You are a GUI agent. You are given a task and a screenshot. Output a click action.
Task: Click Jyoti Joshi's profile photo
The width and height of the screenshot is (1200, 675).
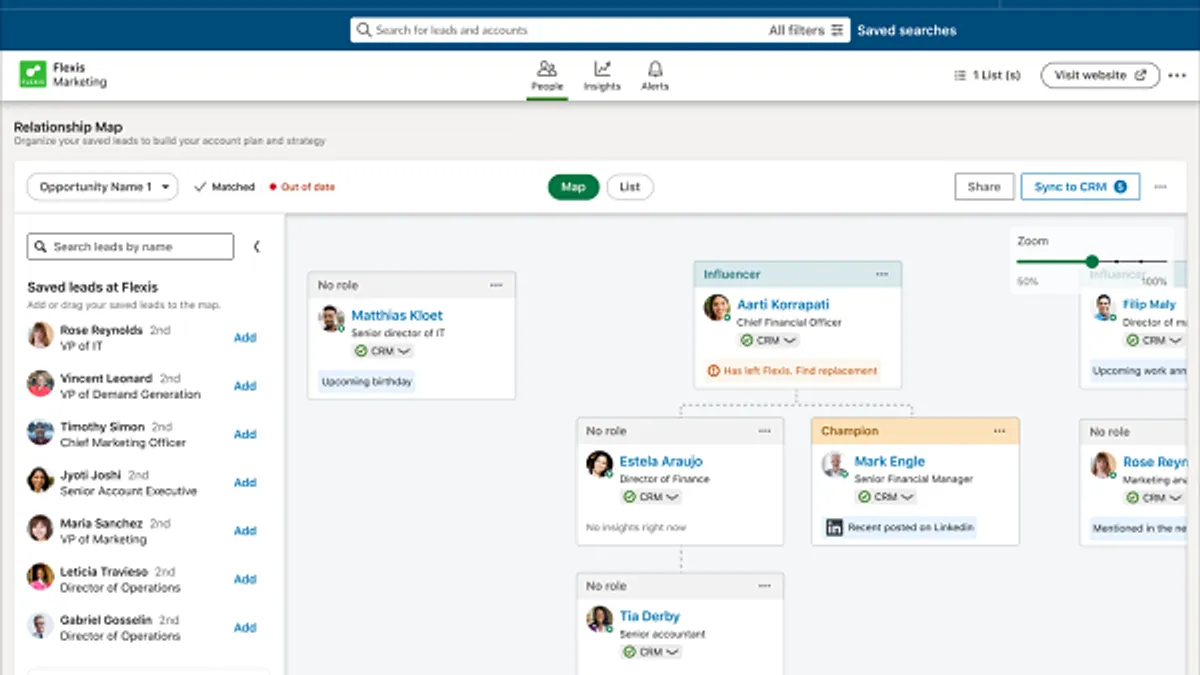click(x=40, y=481)
